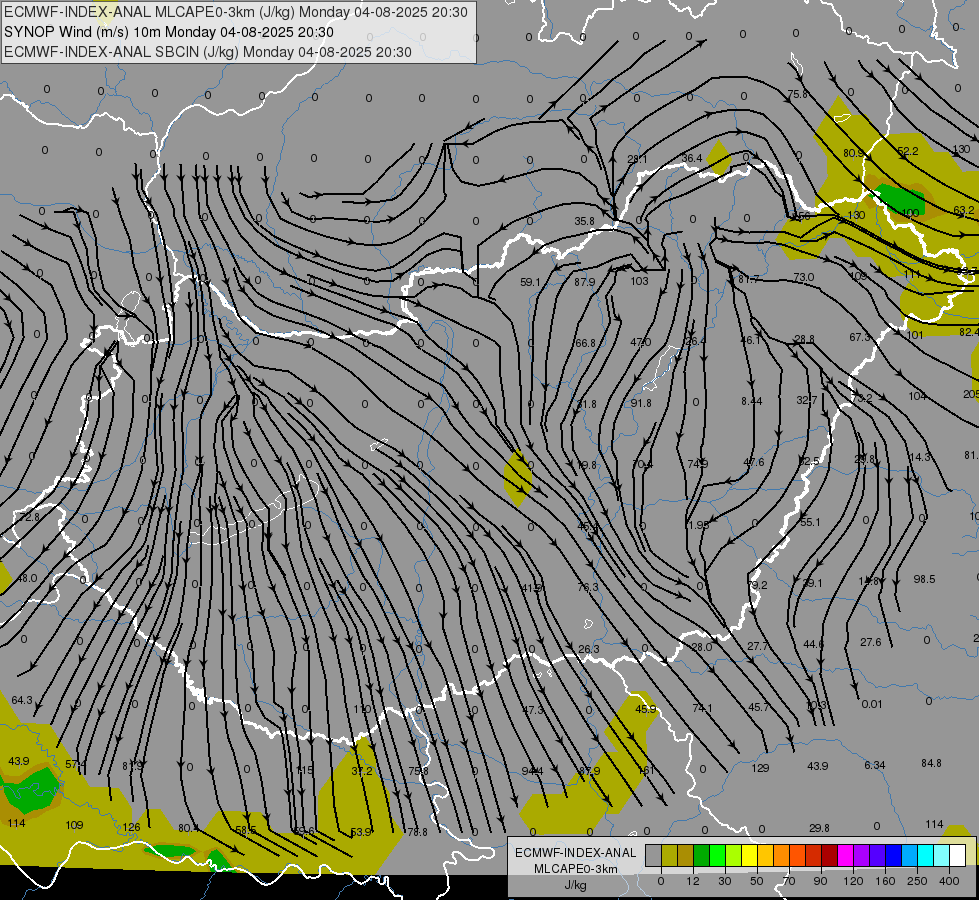Image resolution: width=979 pixels, height=900 pixels.
Task: Click the map value 26.3
Action: point(589,650)
